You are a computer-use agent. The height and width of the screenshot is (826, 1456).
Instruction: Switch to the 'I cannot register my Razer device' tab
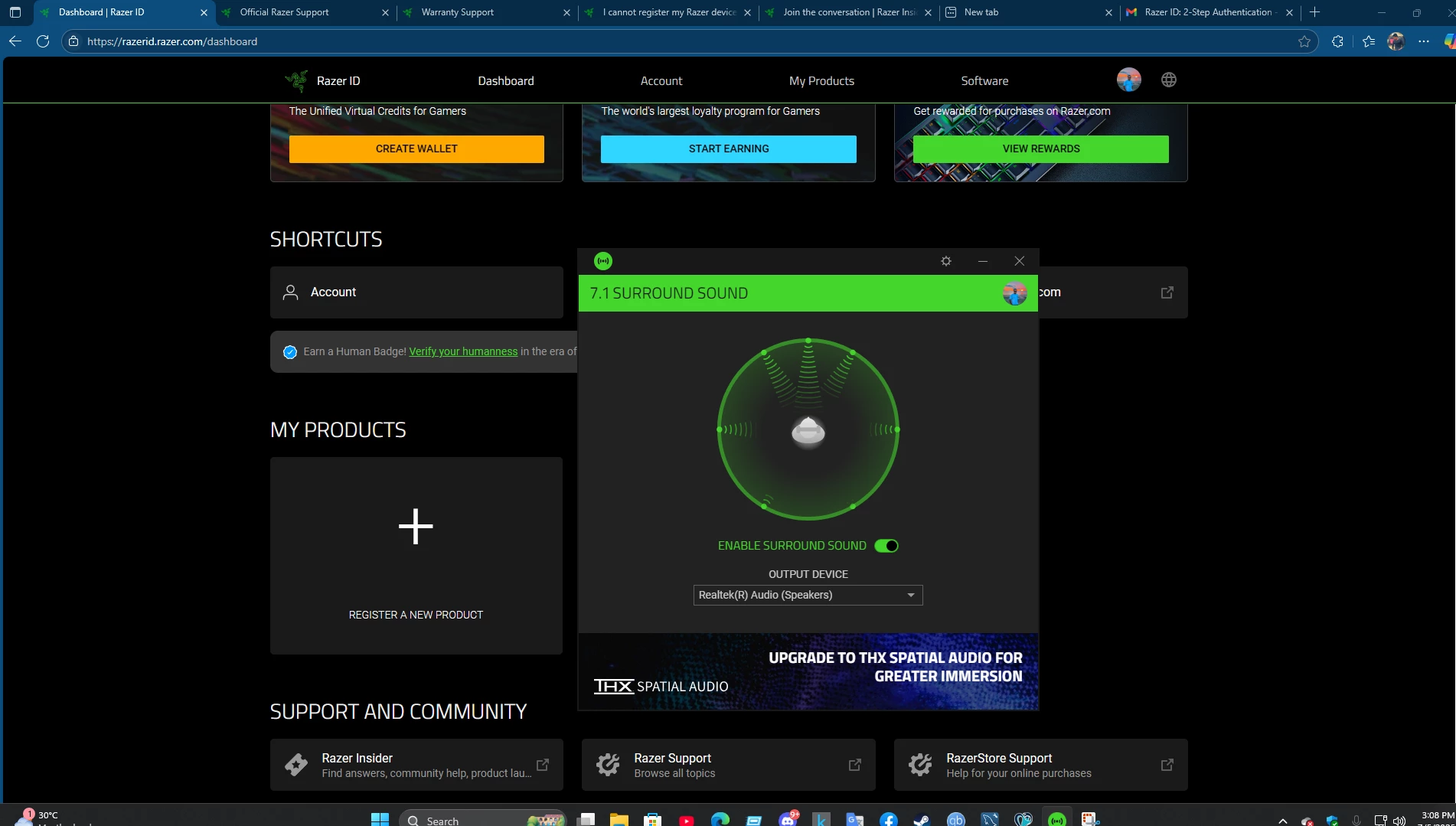667,12
